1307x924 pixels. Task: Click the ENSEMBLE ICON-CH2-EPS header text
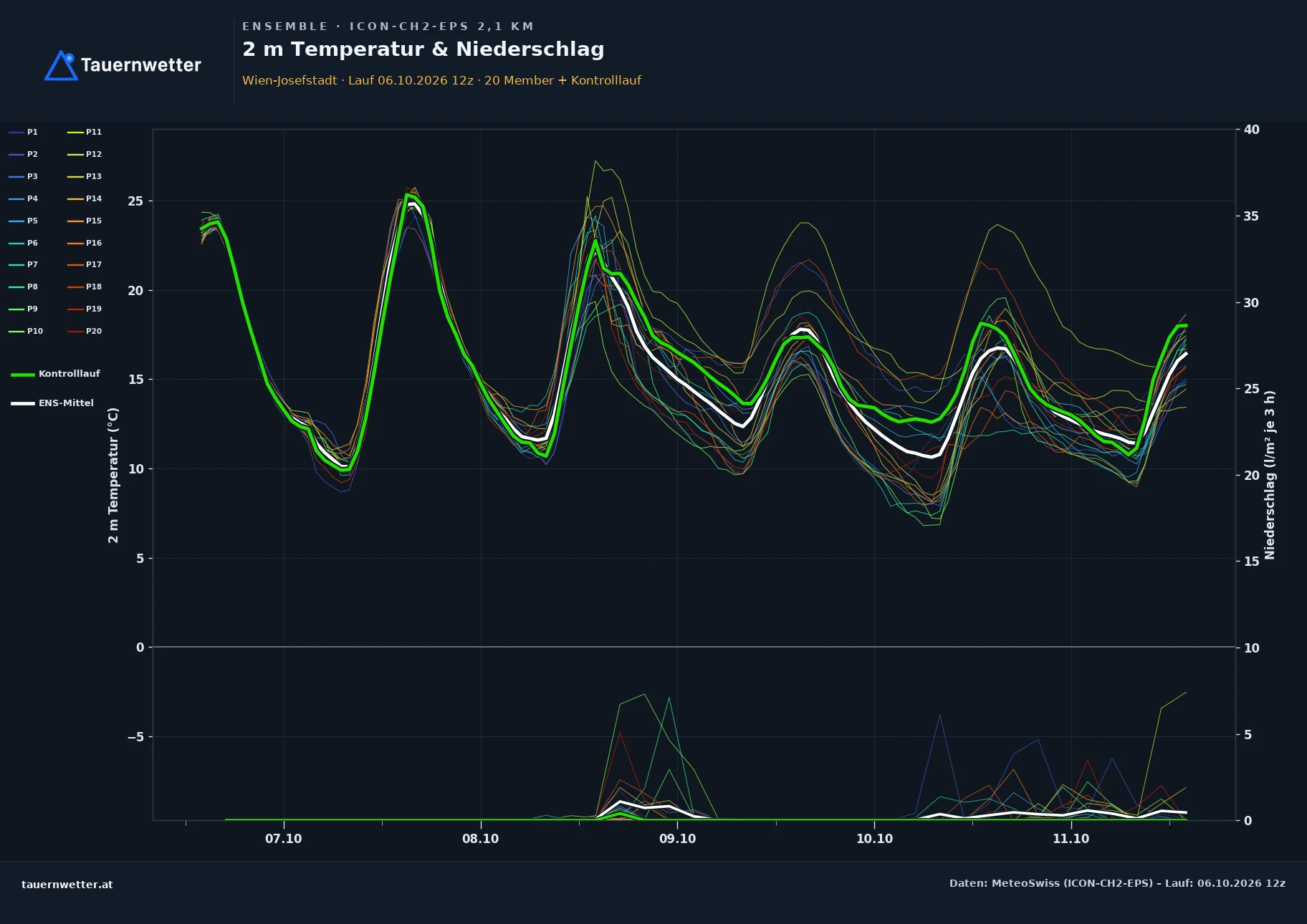pyautogui.click(x=388, y=27)
